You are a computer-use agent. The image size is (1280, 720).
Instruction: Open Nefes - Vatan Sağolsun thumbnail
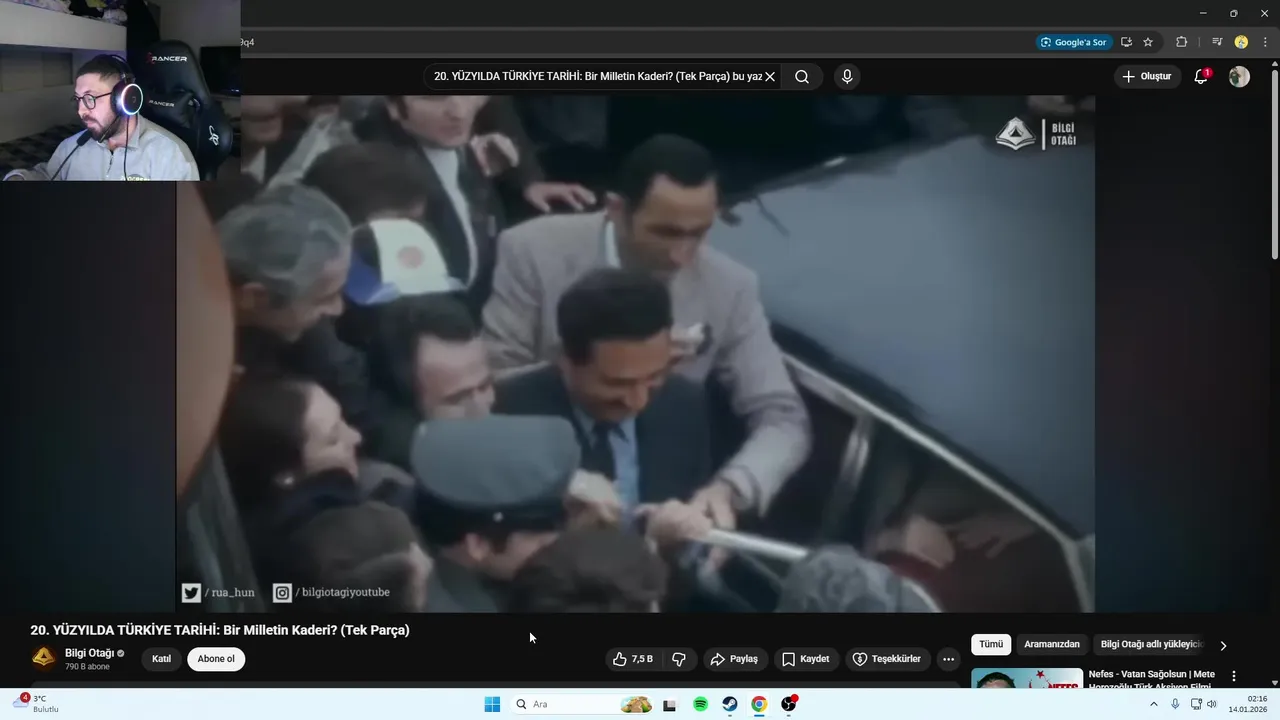pos(1027,678)
